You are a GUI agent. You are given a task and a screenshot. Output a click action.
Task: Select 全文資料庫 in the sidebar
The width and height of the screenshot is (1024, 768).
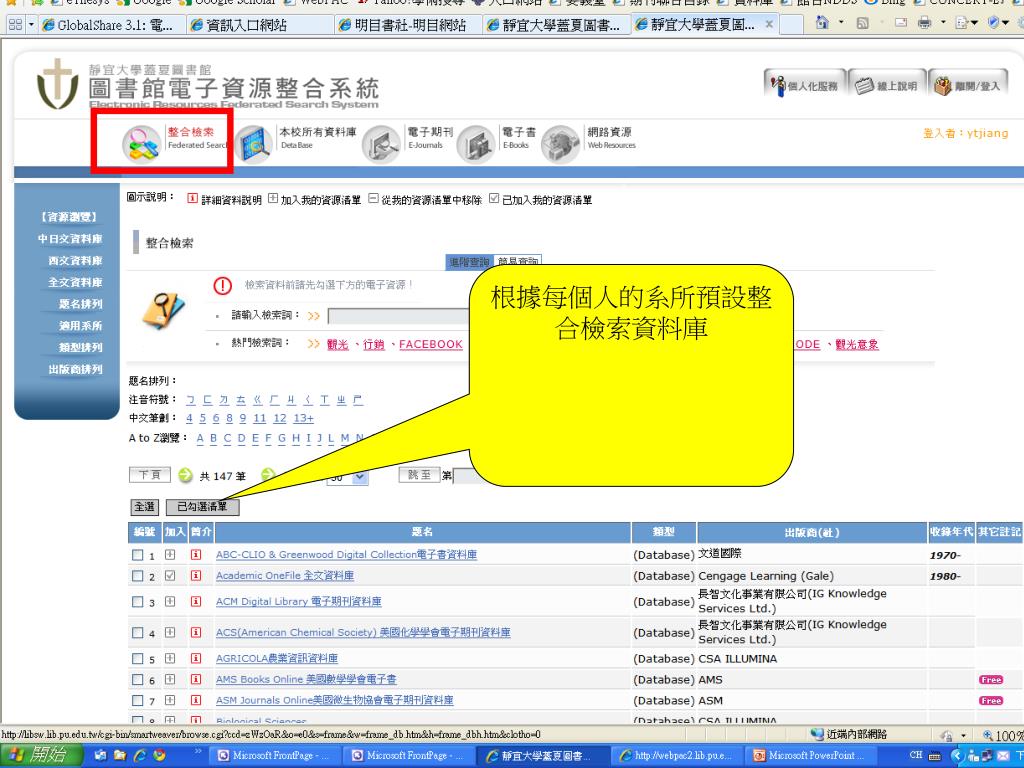click(x=75, y=282)
